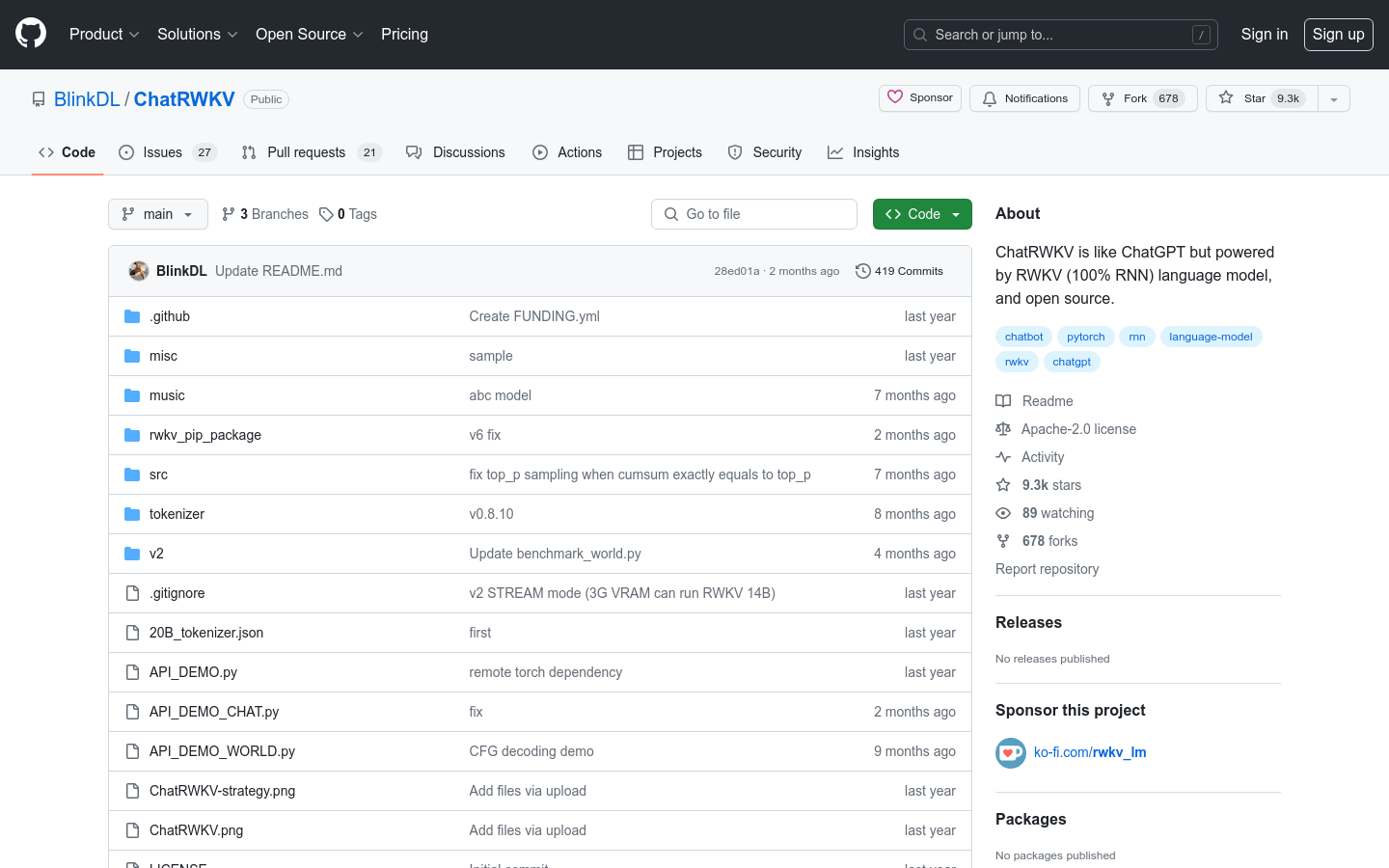Open the Discussions tab
Image resolution: width=1389 pixels, height=868 pixels.
[455, 152]
